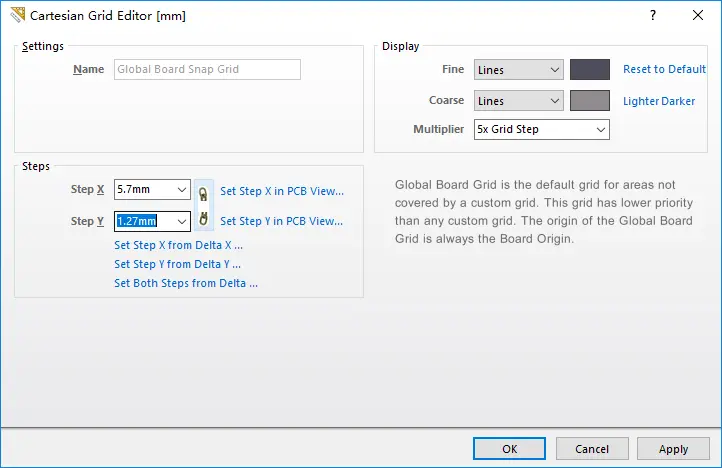This screenshot has height=468, width=722.
Task: Click the Reset to Default link
Action: click(664, 70)
